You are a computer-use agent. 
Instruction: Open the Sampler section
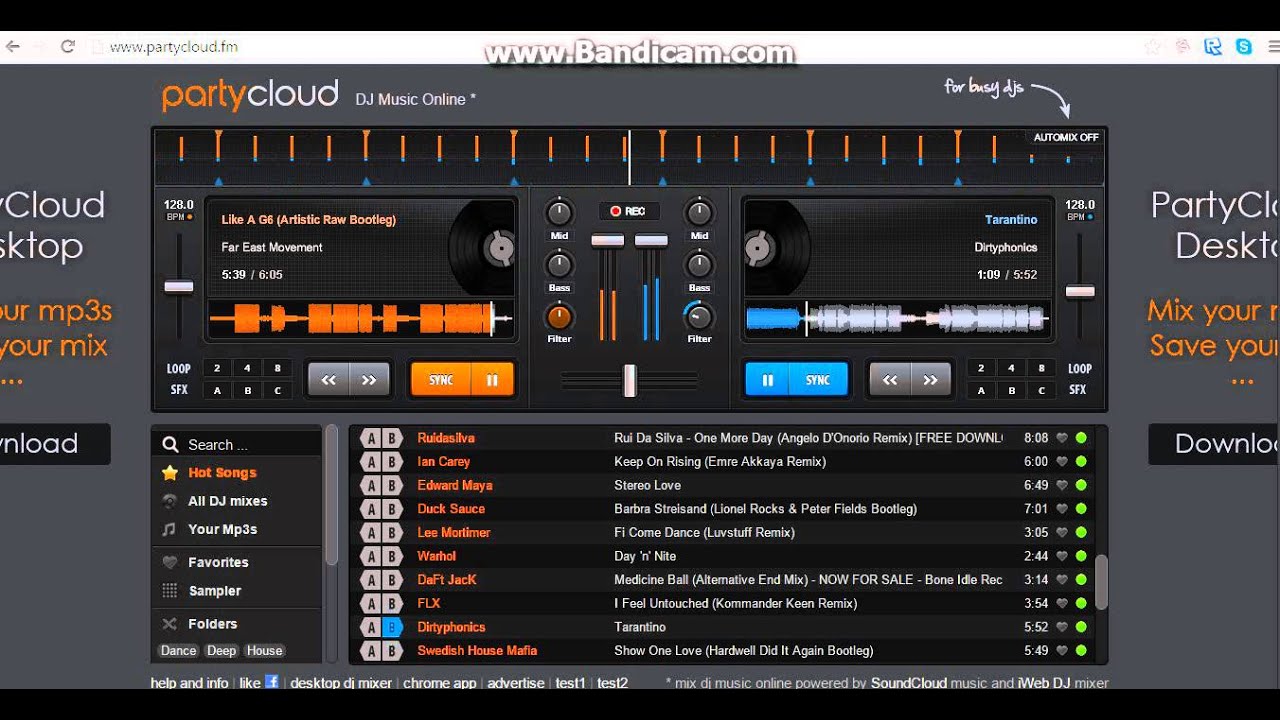point(215,591)
